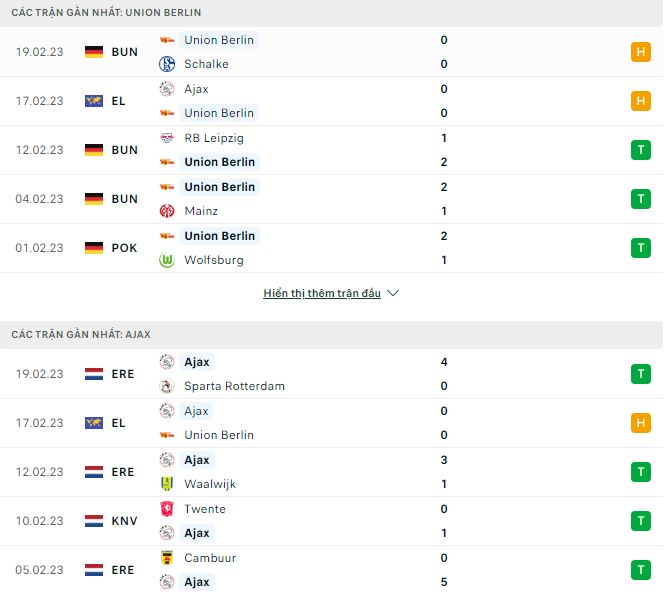This screenshot has height=594, width=672.
Task: Click the RB Leipzig club logo
Action: (167, 138)
